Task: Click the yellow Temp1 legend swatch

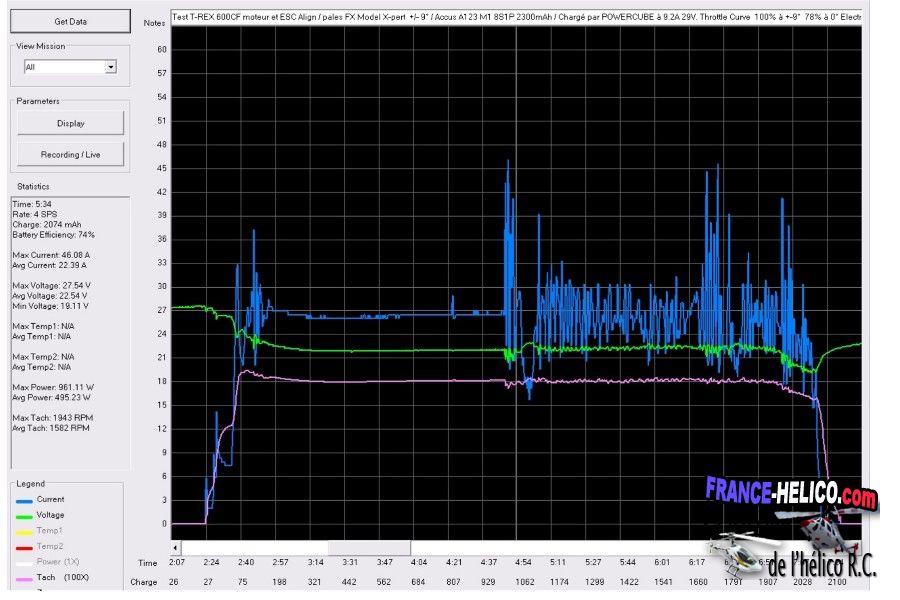Action: pyautogui.click(x=24, y=532)
